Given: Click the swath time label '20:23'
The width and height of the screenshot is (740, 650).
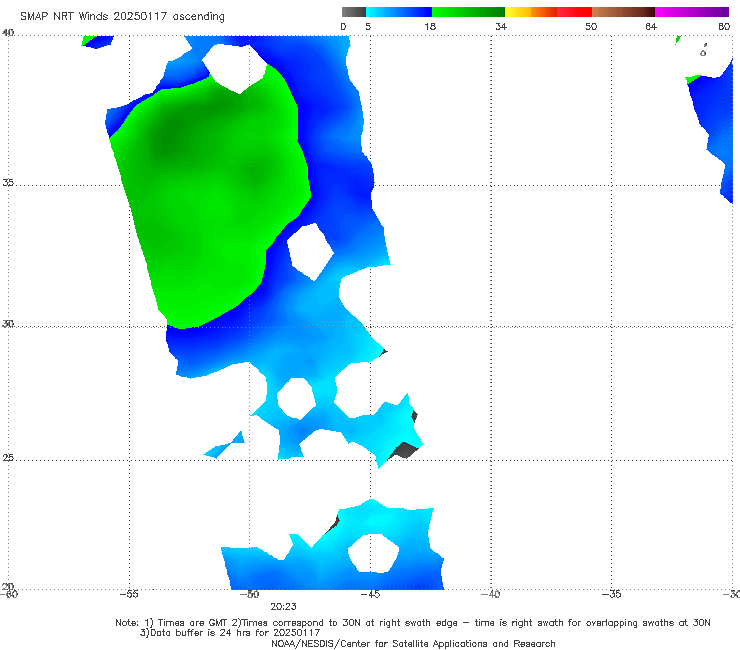Looking at the screenshot, I should click(x=283, y=607).
